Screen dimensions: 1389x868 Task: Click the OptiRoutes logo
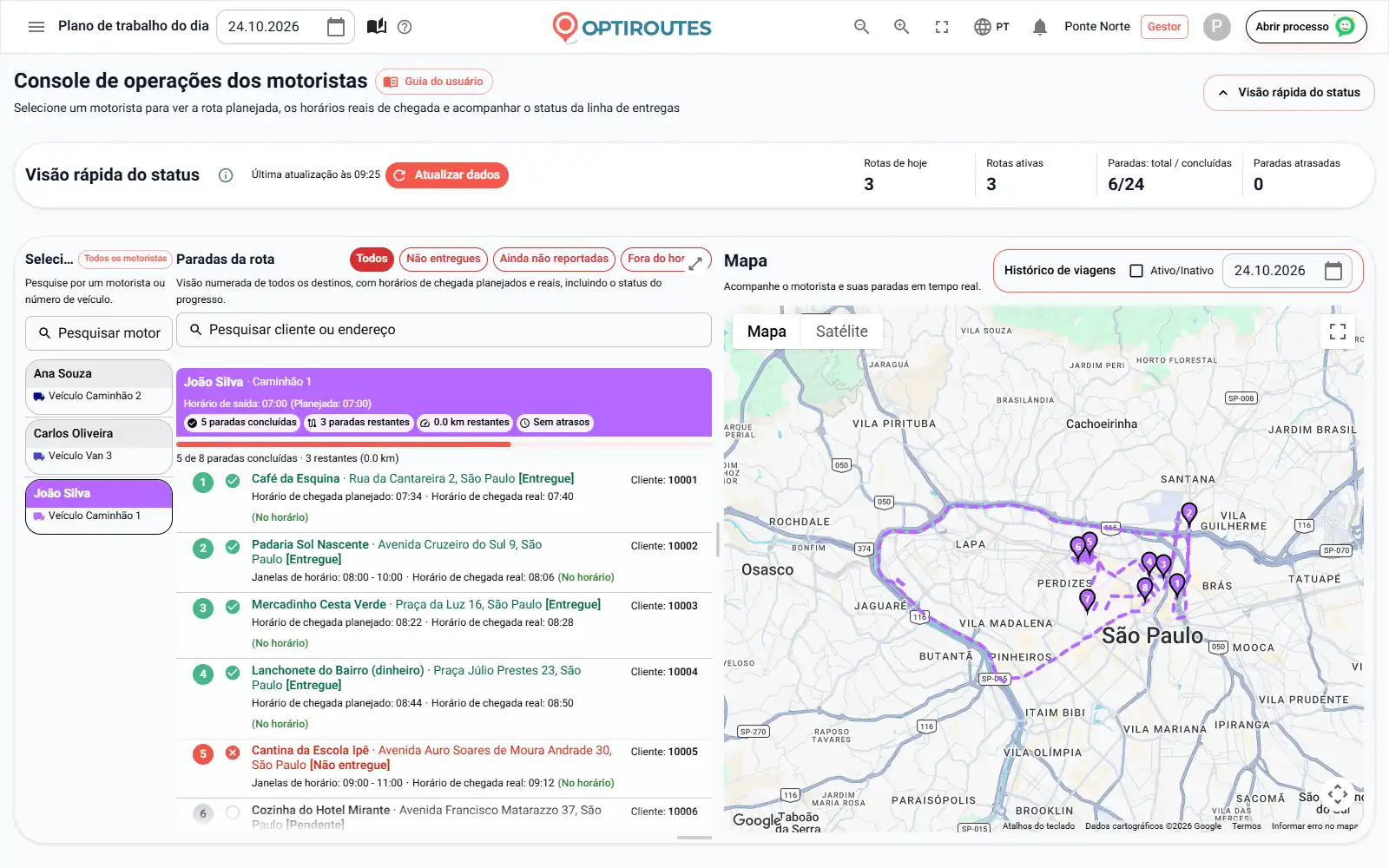[631, 27]
